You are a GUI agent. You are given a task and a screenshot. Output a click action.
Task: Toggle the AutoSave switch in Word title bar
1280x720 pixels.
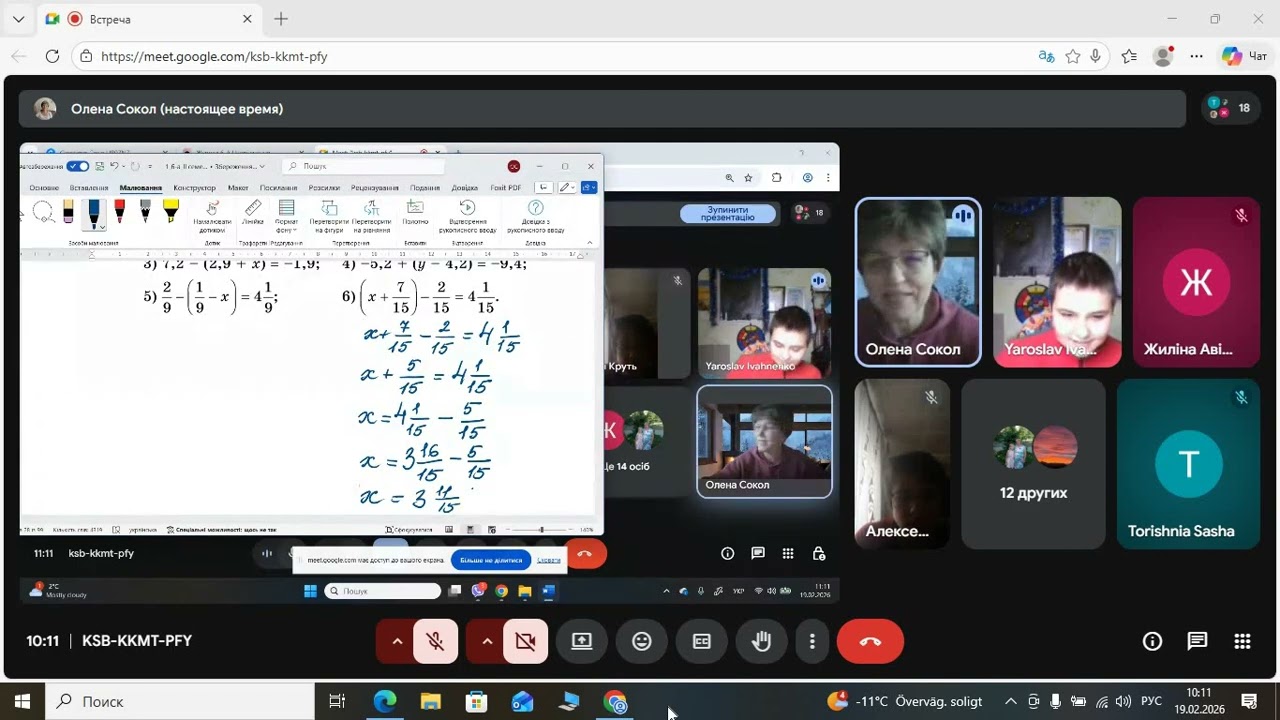(x=78, y=166)
